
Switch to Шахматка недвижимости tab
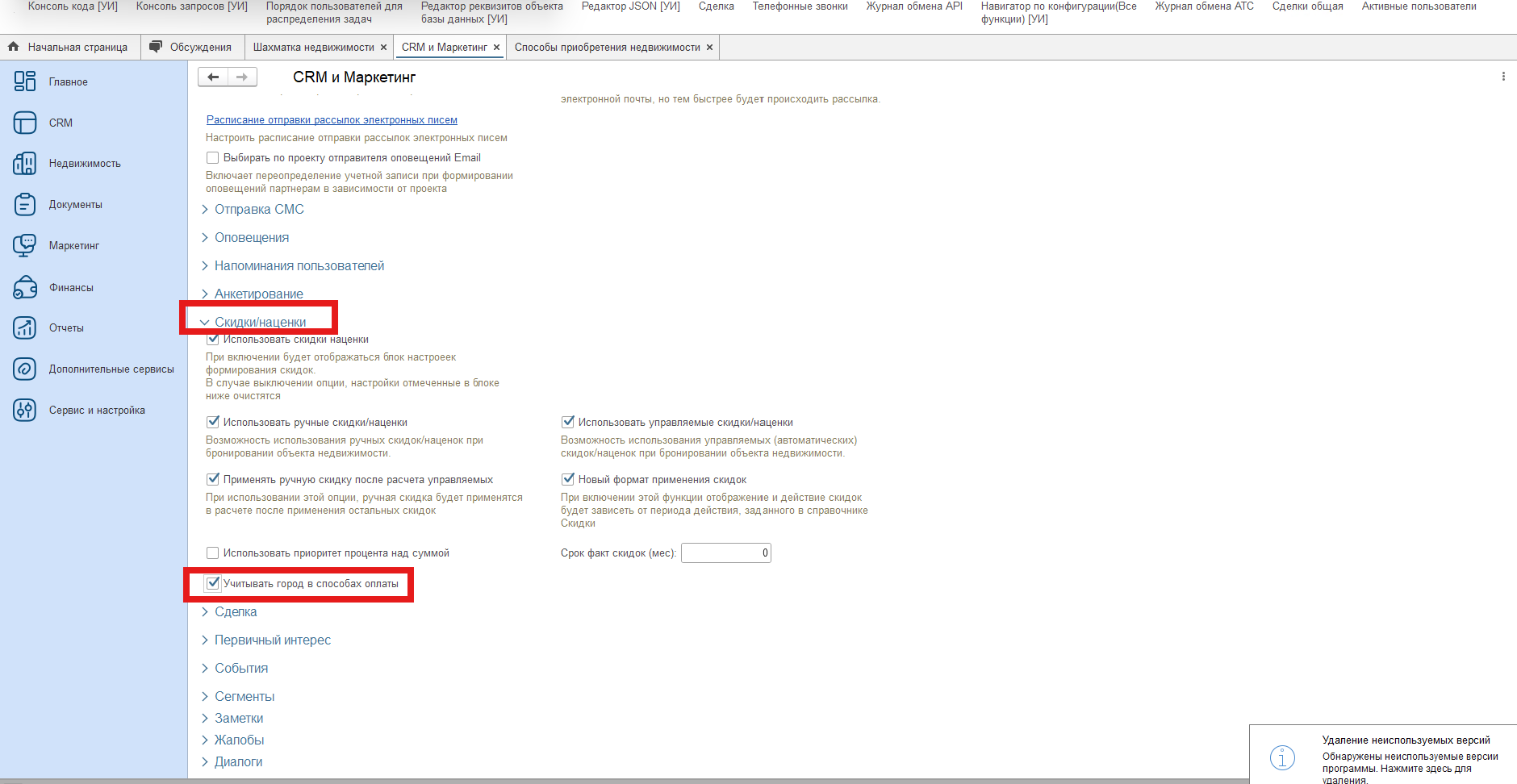pos(313,48)
